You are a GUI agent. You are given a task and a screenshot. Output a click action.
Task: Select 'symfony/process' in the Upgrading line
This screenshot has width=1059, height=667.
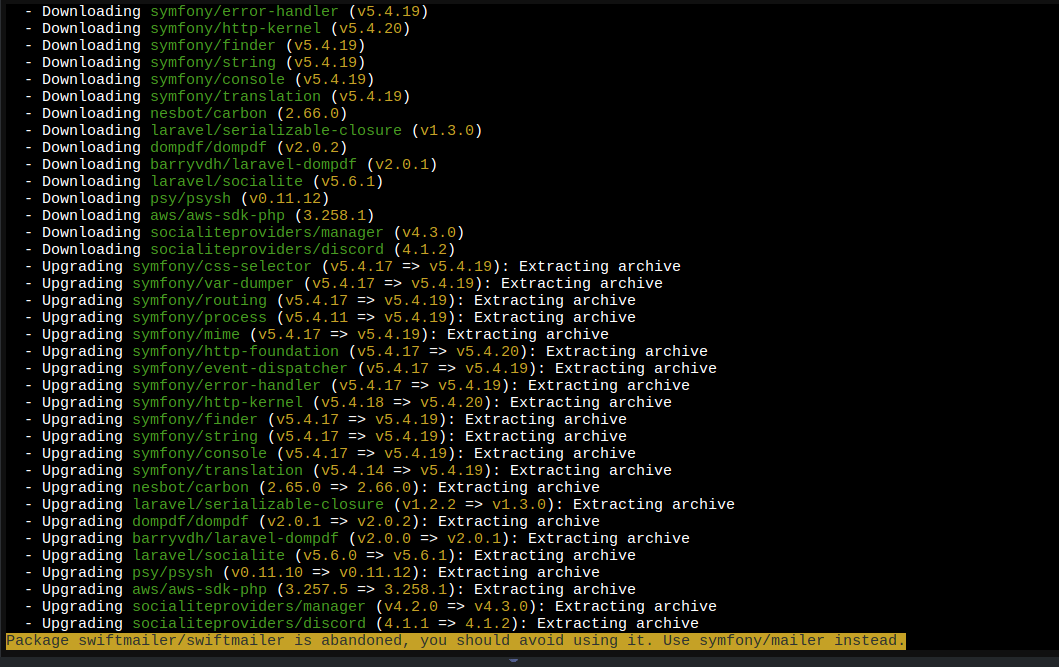[199, 317]
